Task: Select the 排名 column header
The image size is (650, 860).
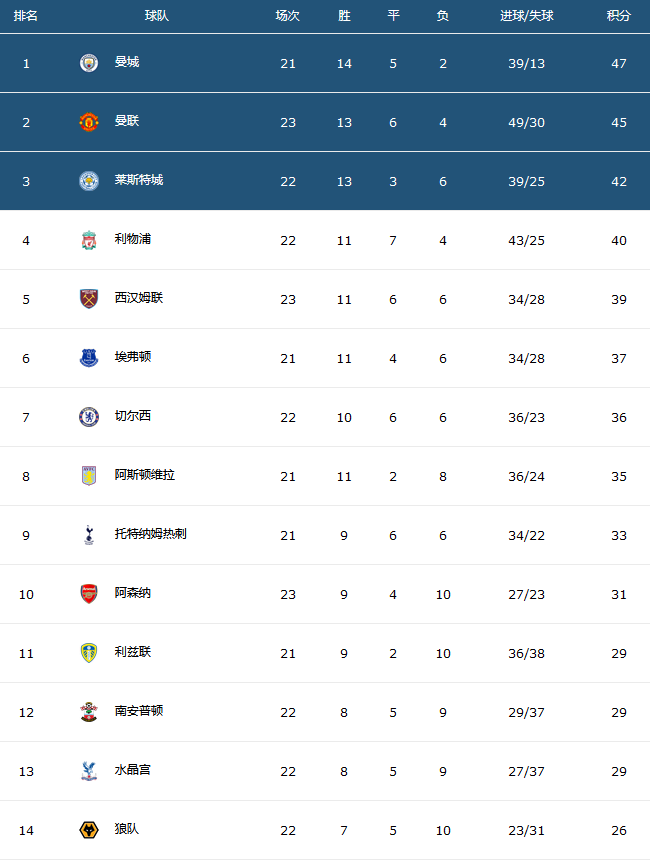Action: [x=26, y=16]
